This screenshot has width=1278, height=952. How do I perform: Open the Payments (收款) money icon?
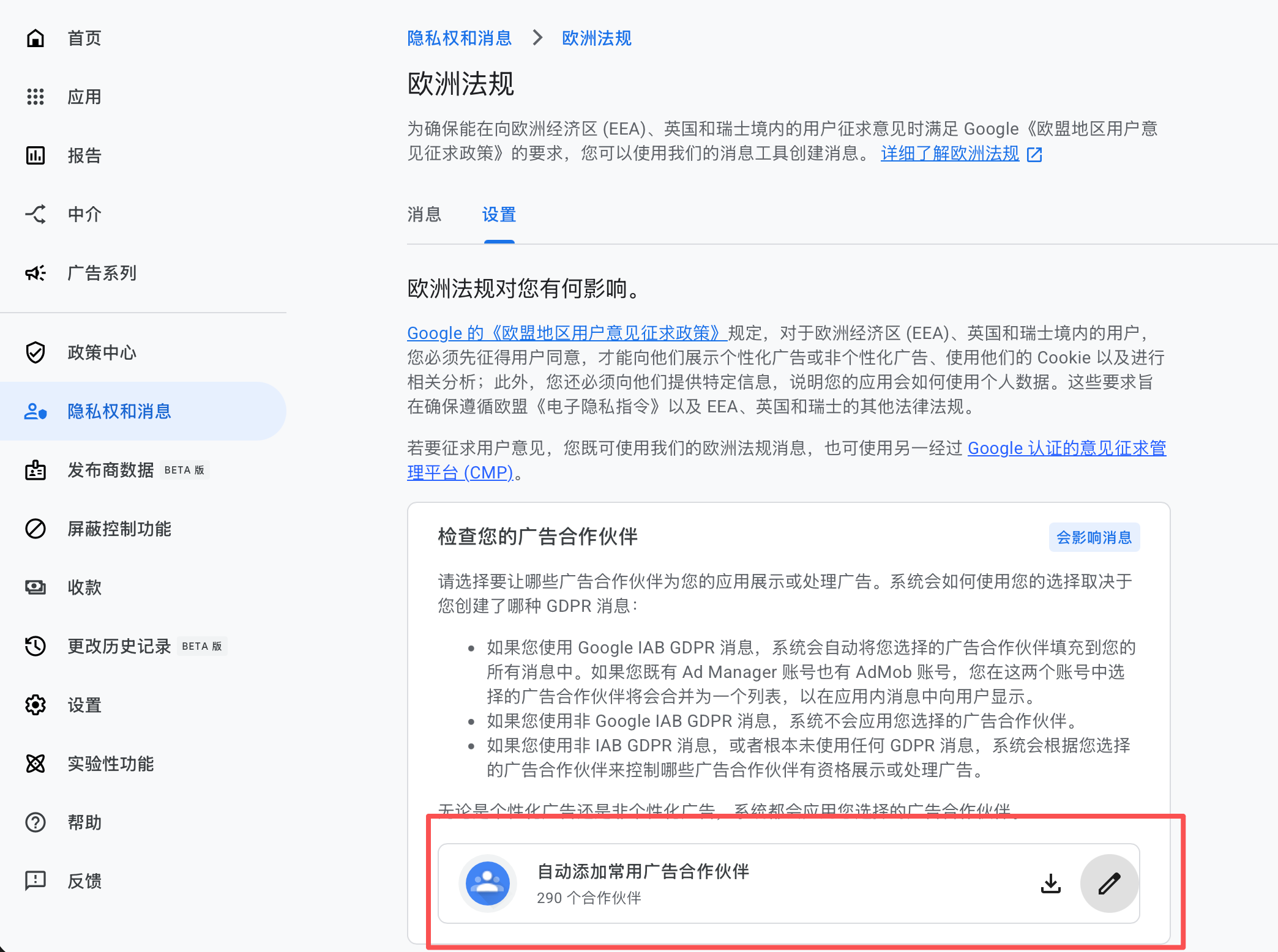(x=35, y=587)
